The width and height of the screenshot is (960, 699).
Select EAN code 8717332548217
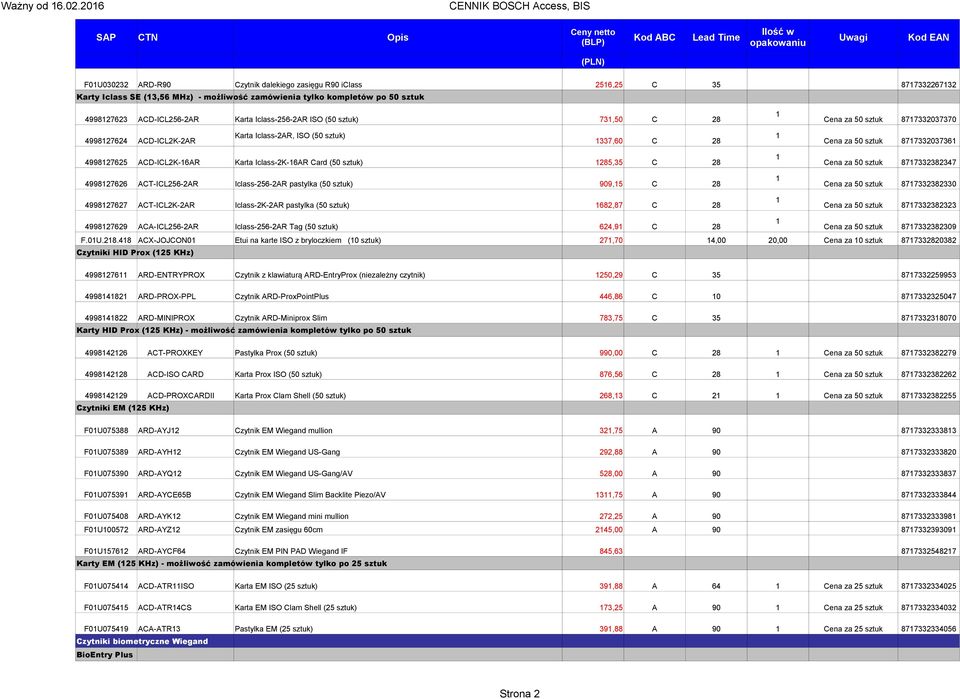pyautogui.click(x=928, y=551)
